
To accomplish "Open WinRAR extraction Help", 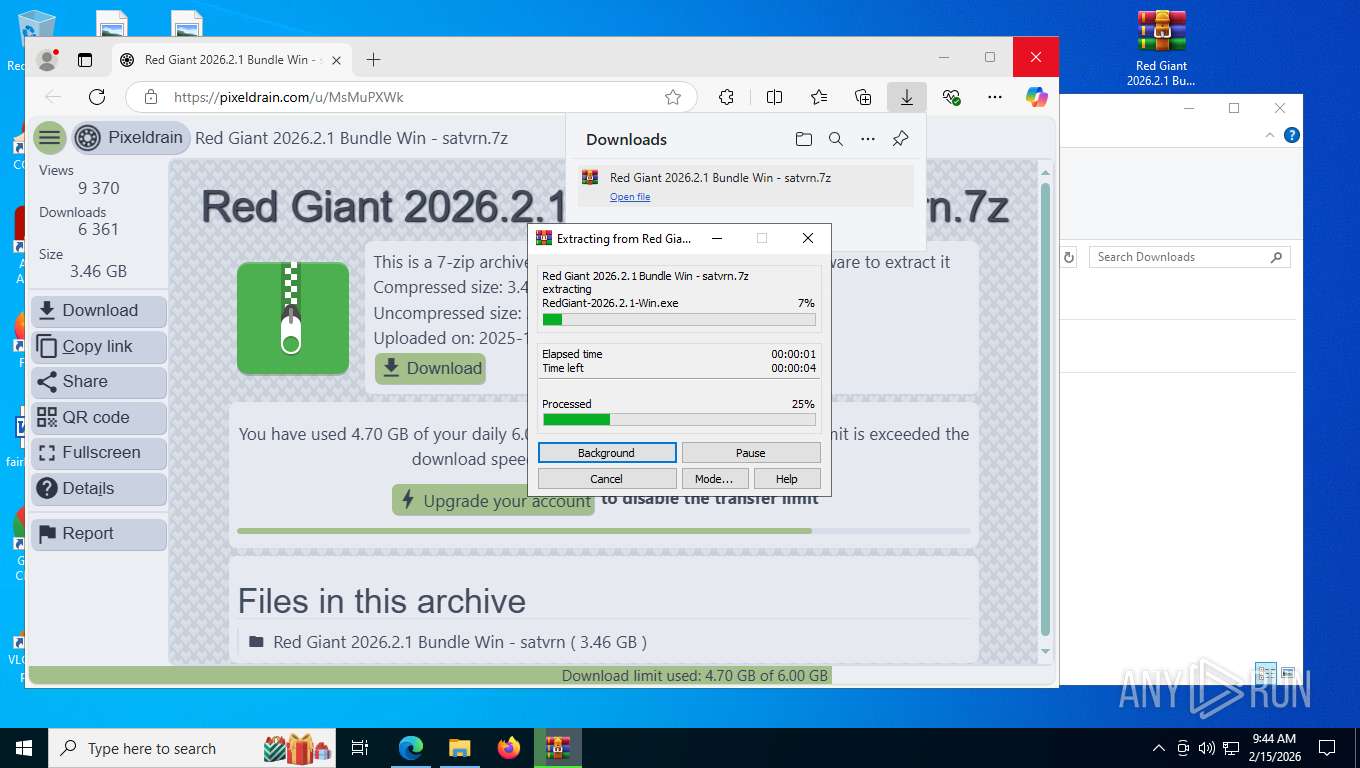I will [787, 479].
